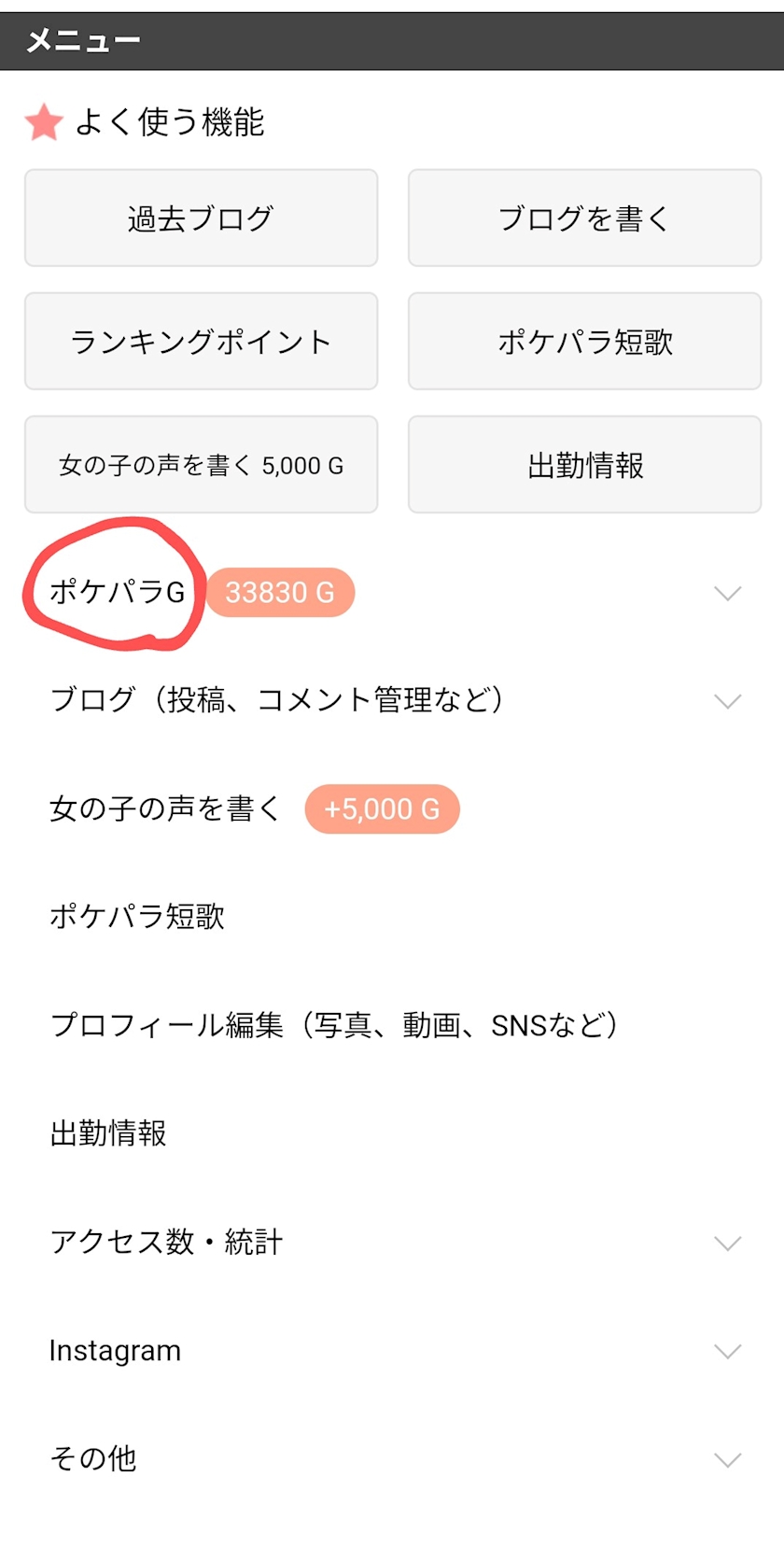
Task: Expand the ブログ management chevron
Action: click(x=727, y=701)
